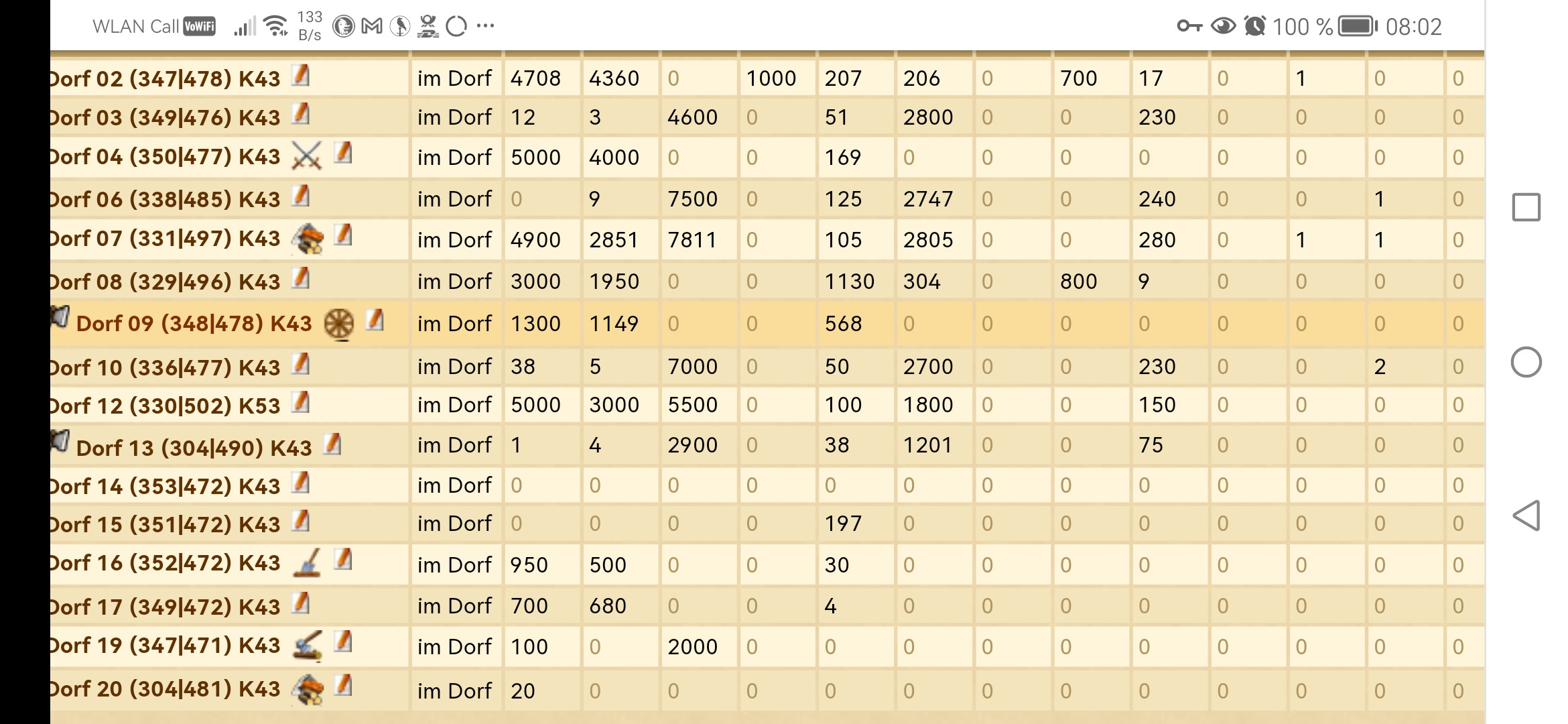Open village Dorf 12 (330|502) K53
Screen dimensions: 1568x724
165,406
